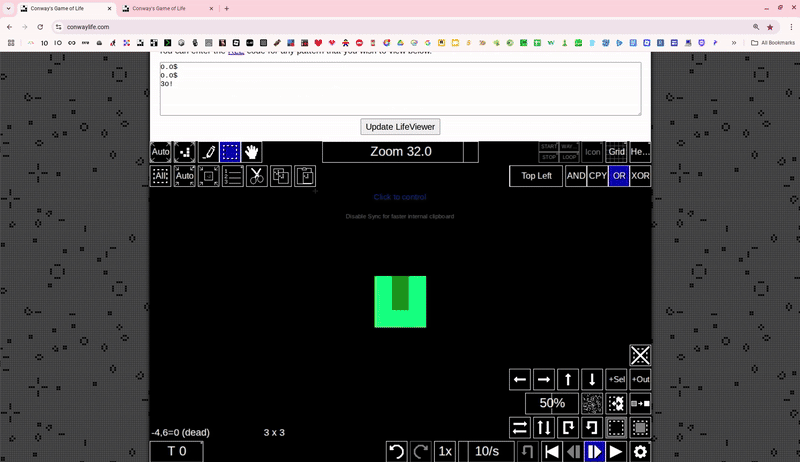Image resolution: width=800 pixels, height=462 pixels.
Task: Flip selection horizontally
Action: pyautogui.click(x=520, y=427)
